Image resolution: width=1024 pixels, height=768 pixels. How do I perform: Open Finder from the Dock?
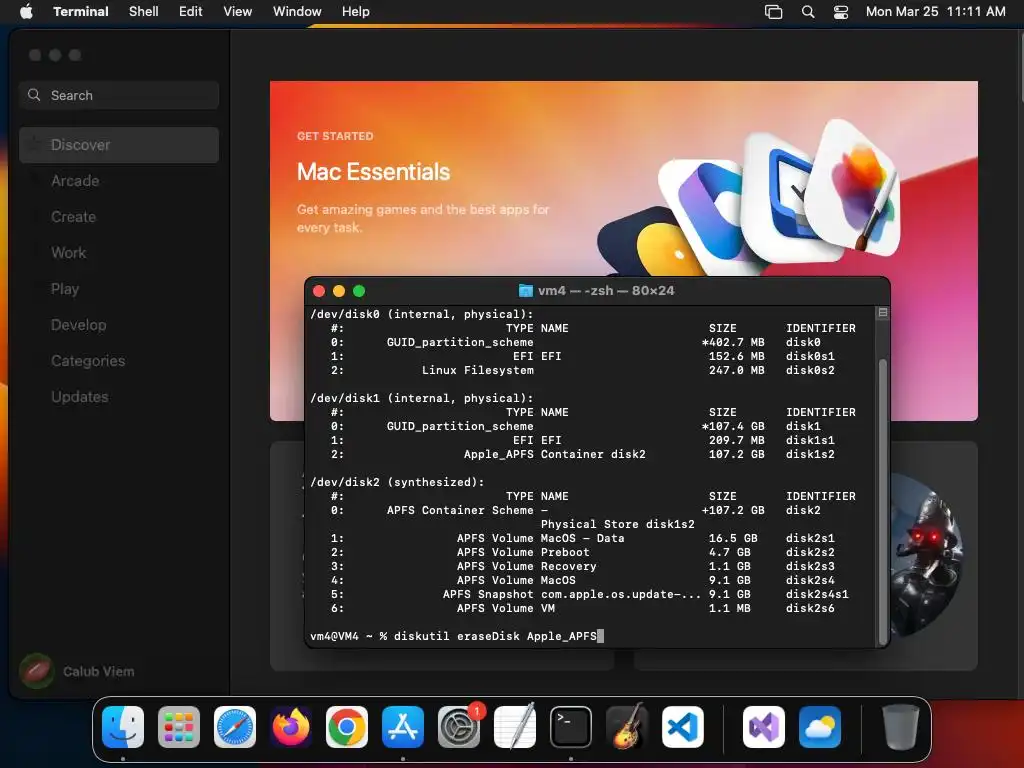pyautogui.click(x=123, y=726)
